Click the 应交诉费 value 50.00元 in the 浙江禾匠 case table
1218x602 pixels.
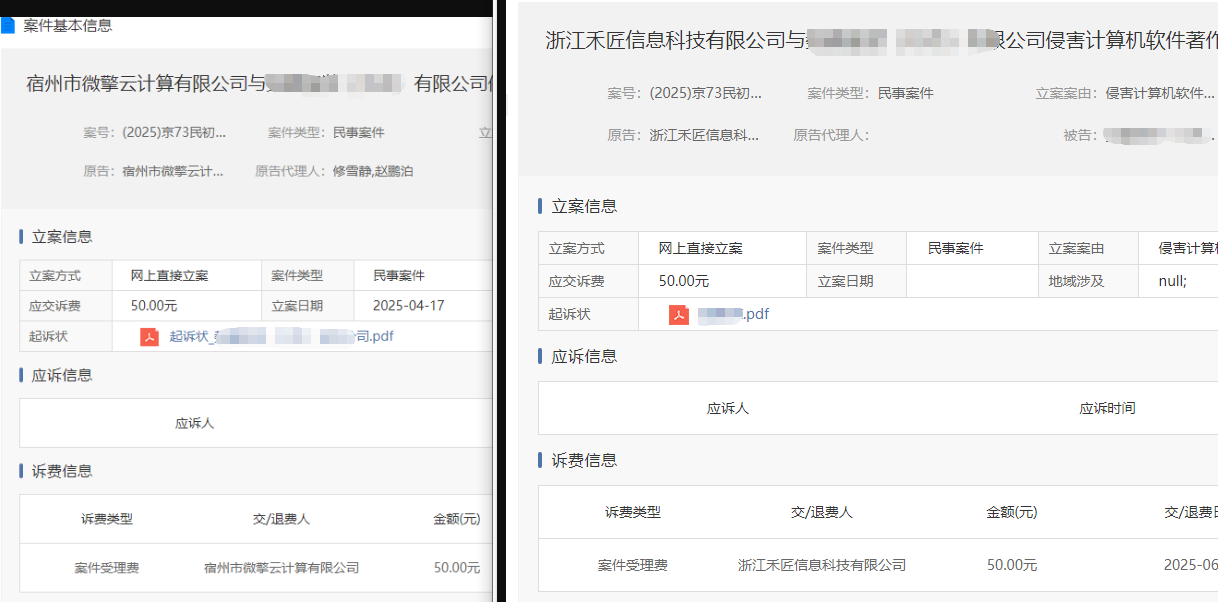684,281
